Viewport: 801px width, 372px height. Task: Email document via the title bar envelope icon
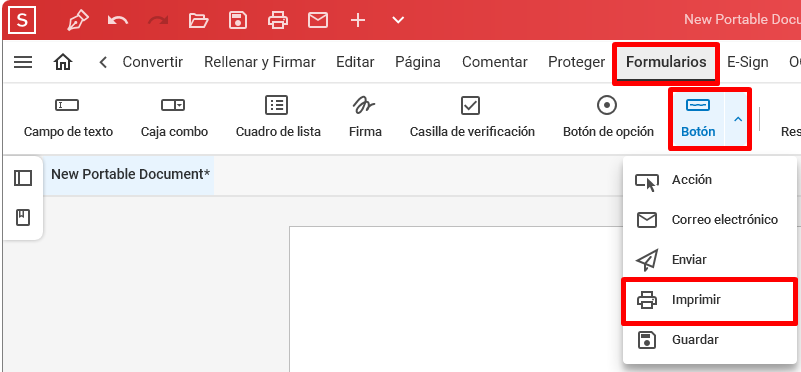coord(318,20)
